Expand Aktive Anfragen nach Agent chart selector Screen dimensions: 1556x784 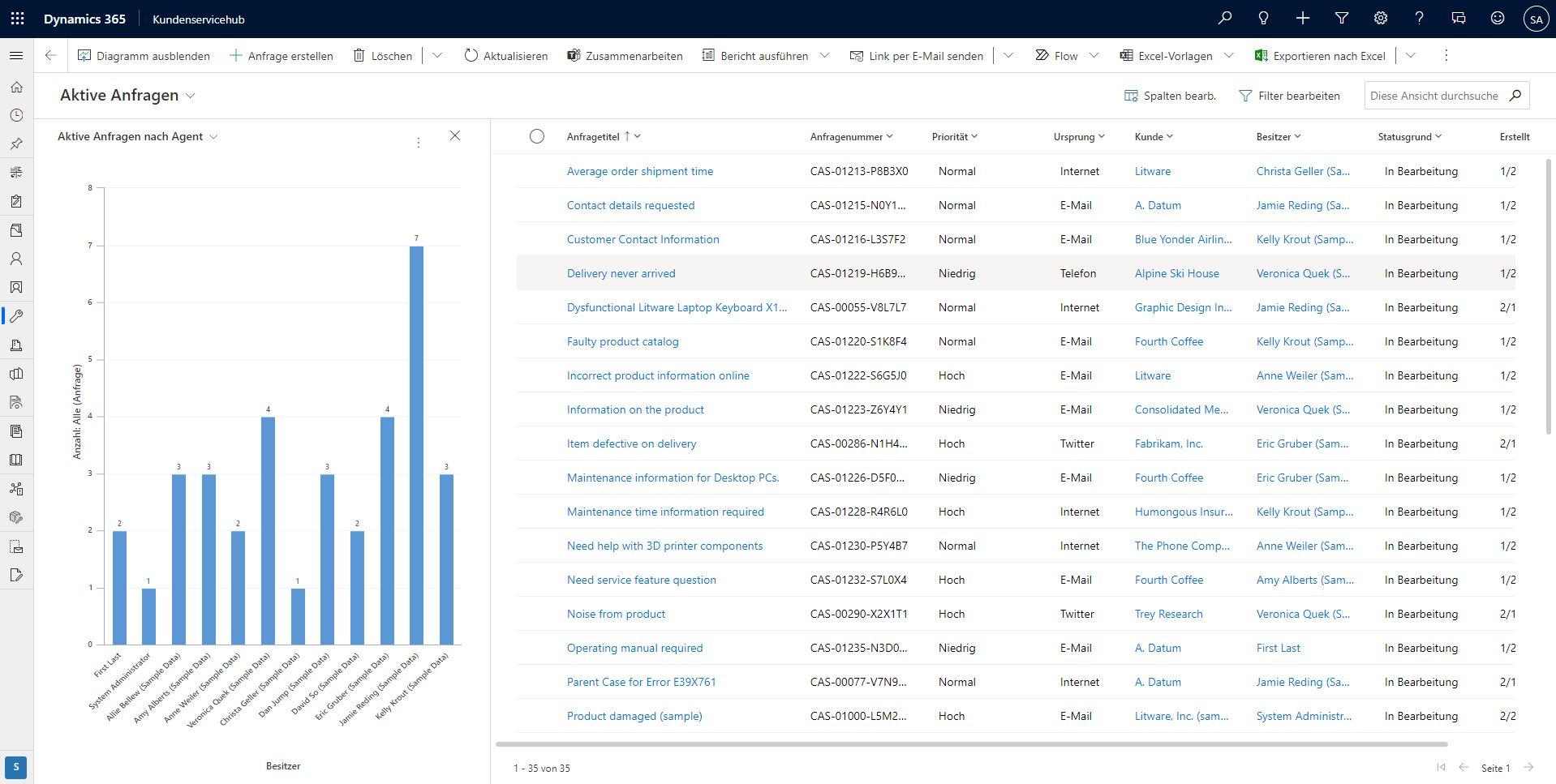point(213,136)
